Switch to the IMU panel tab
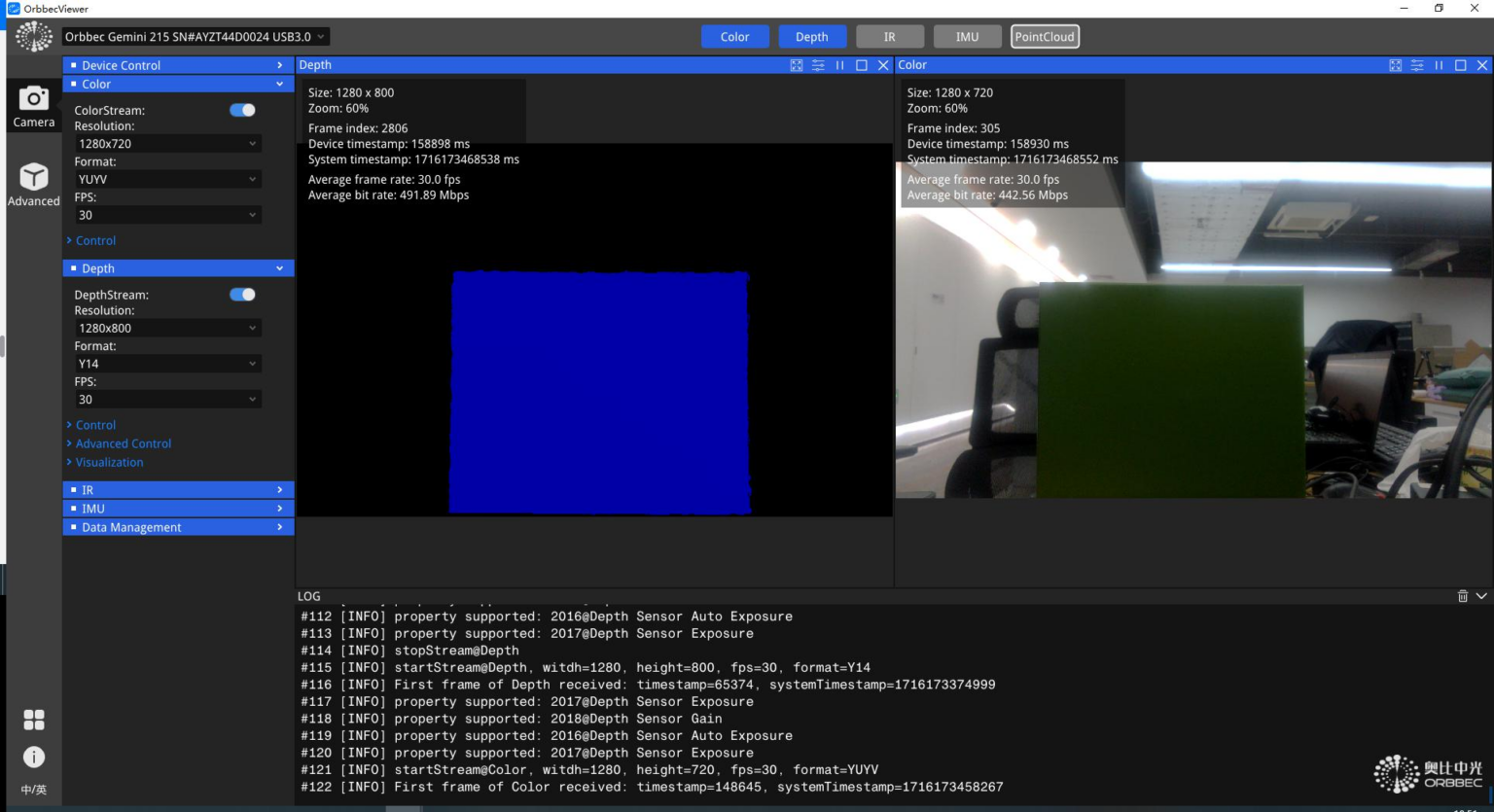This screenshot has height=812, width=1494. [967, 36]
